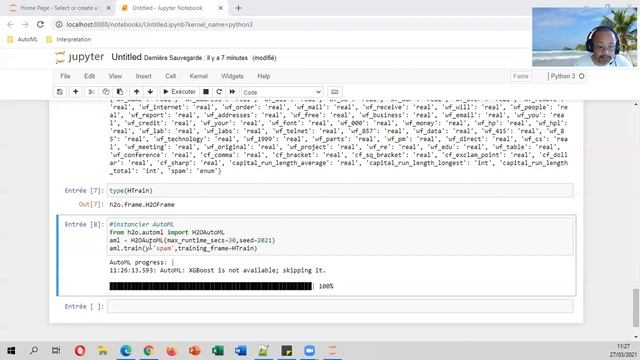Open a new browser tab with the plus icon
The width and height of the screenshot is (640, 360).
(x=238, y=8)
